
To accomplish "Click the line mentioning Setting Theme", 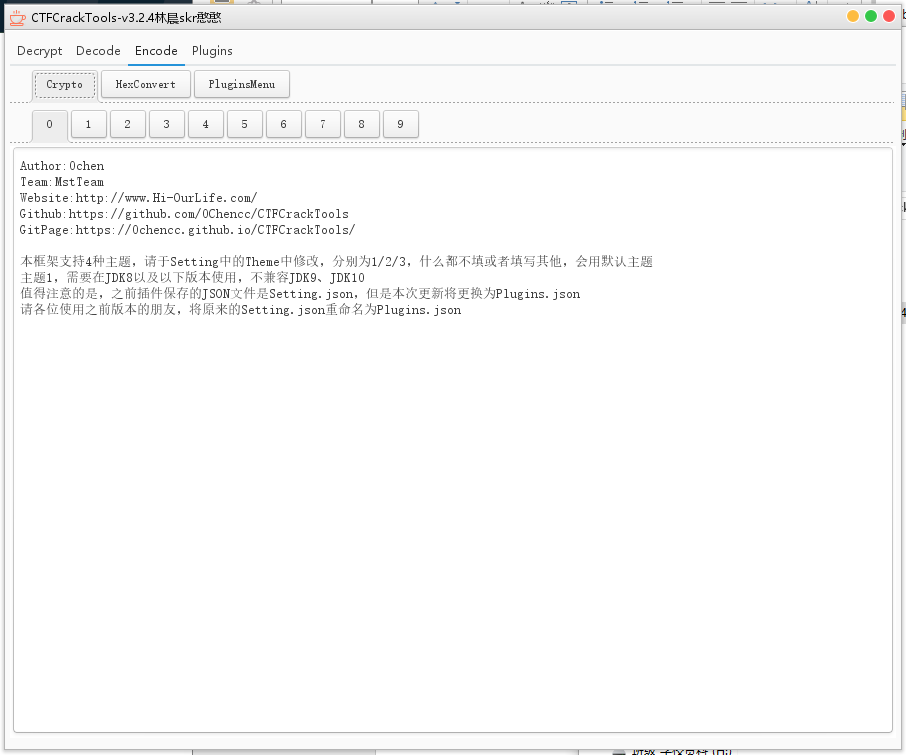I will [x=336, y=262].
